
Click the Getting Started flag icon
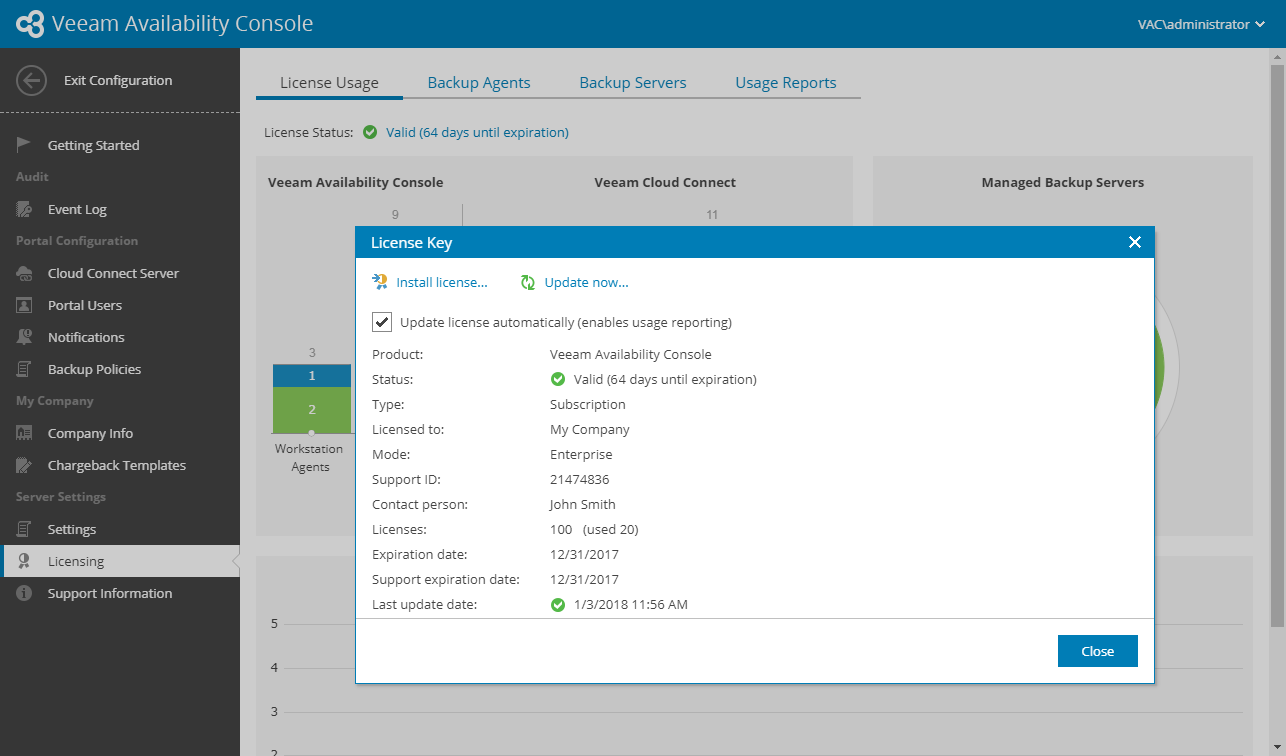coord(24,145)
